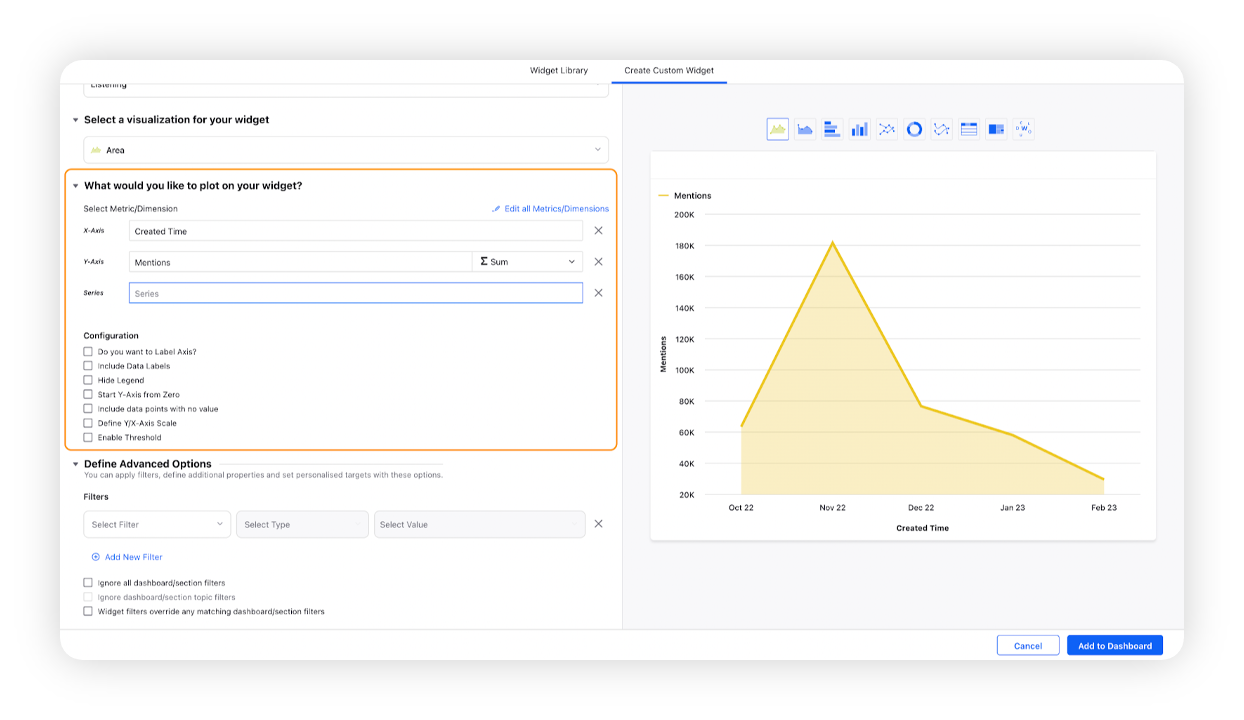
Task: Open the Sum aggregation dropdown
Action: point(527,262)
